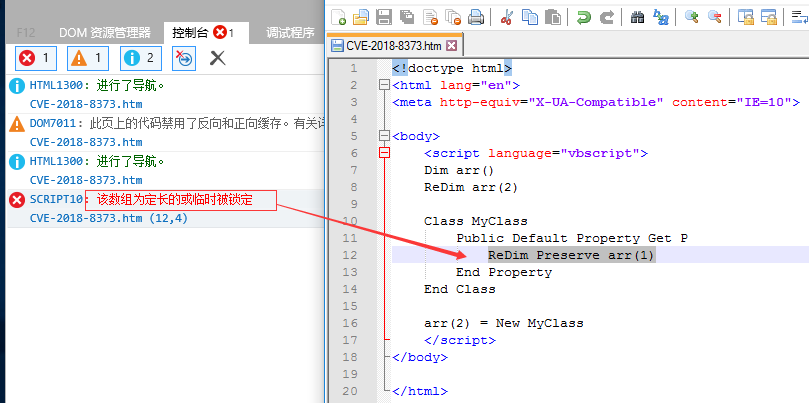
Task: Collapse the html tag fold on line 2
Action: click(384, 85)
